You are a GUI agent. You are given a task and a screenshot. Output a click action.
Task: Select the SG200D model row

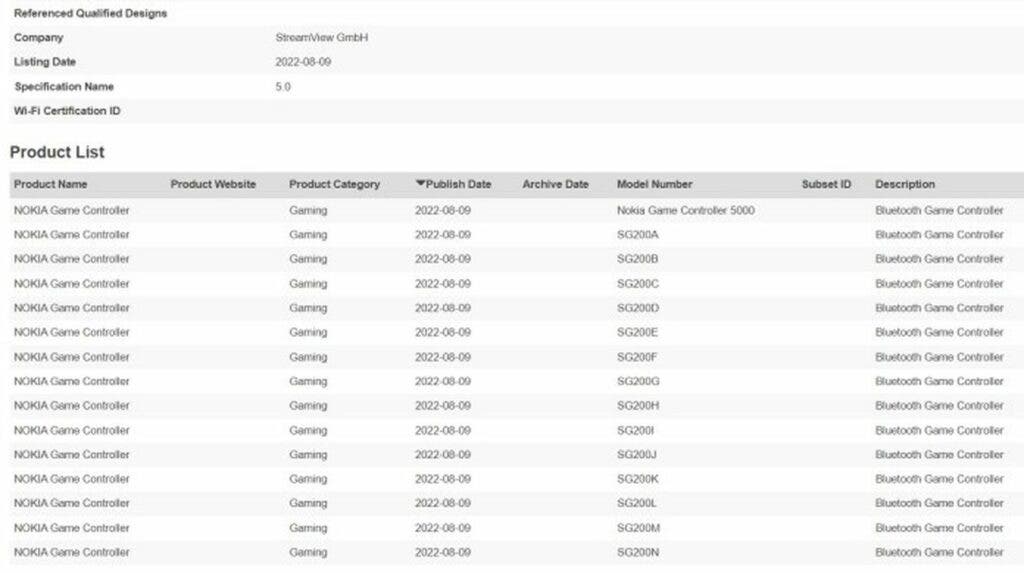(517, 308)
